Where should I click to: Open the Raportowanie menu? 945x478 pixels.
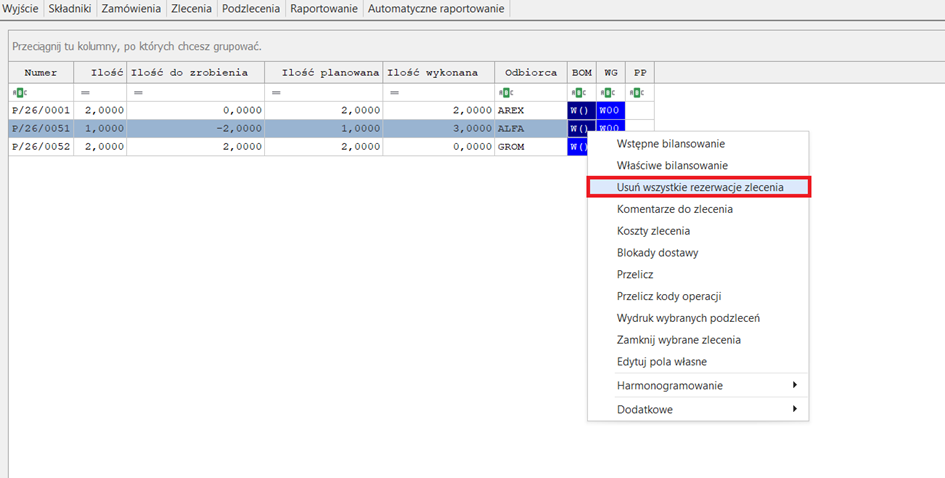tap(323, 9)
